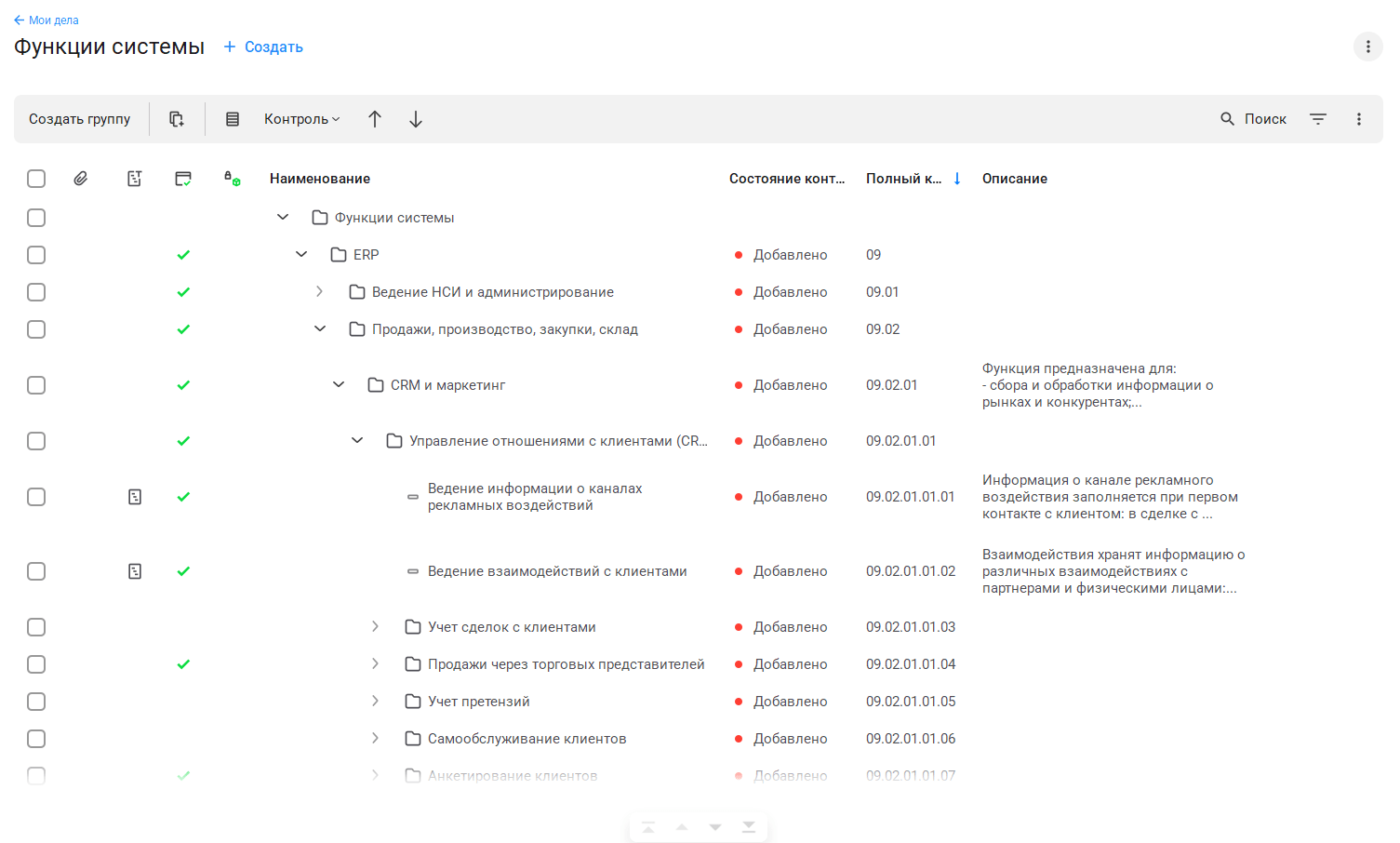Click the copy icon next to Создать группу

177,119
